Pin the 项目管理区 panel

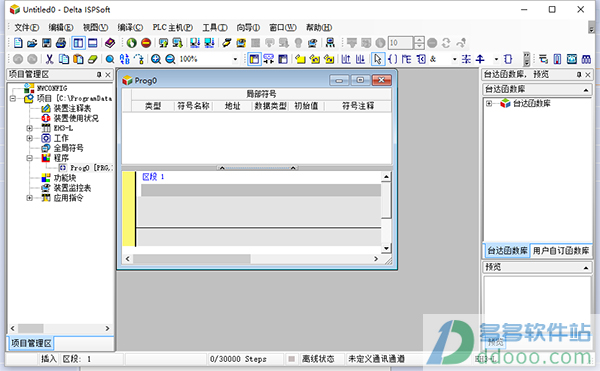(x=99, y=75)
